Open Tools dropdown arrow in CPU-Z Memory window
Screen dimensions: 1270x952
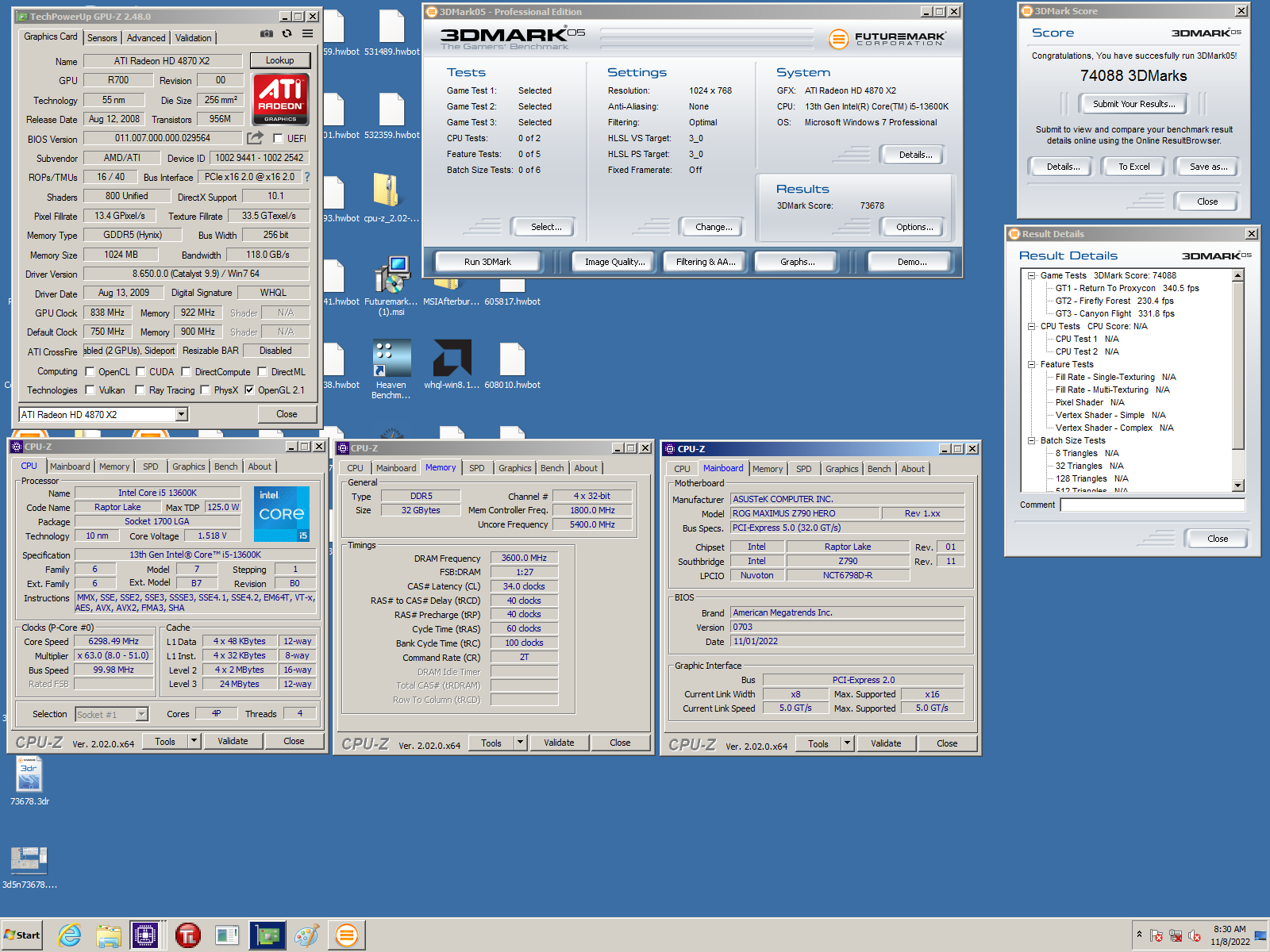click(520, 743)
